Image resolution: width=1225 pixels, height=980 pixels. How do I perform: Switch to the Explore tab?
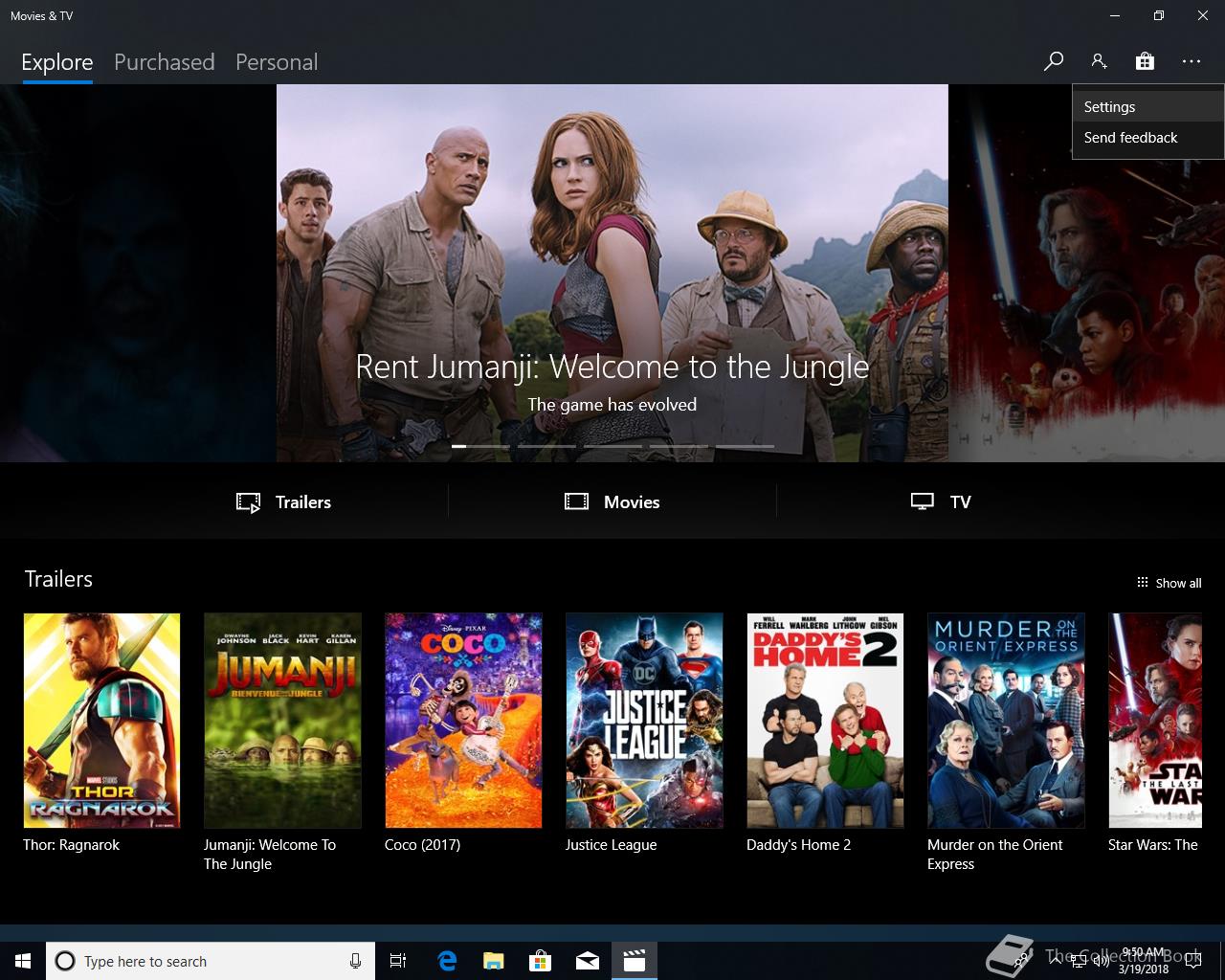pyautogui.click(x=57, y=62)
